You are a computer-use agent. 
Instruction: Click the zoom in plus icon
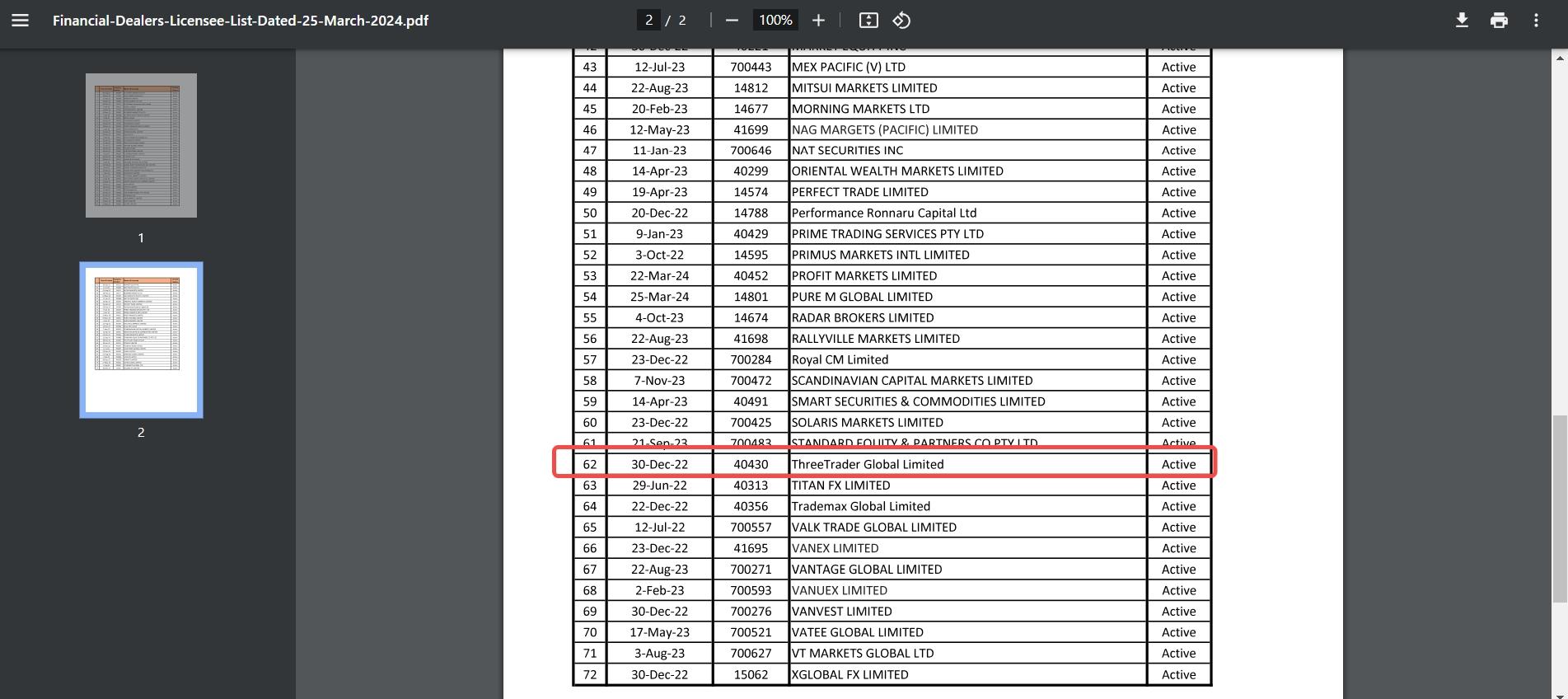(x=818, y=21)
